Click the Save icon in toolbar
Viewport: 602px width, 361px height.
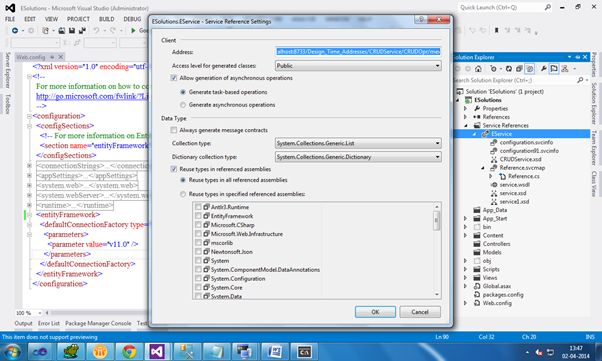click(x=72, y=30)
